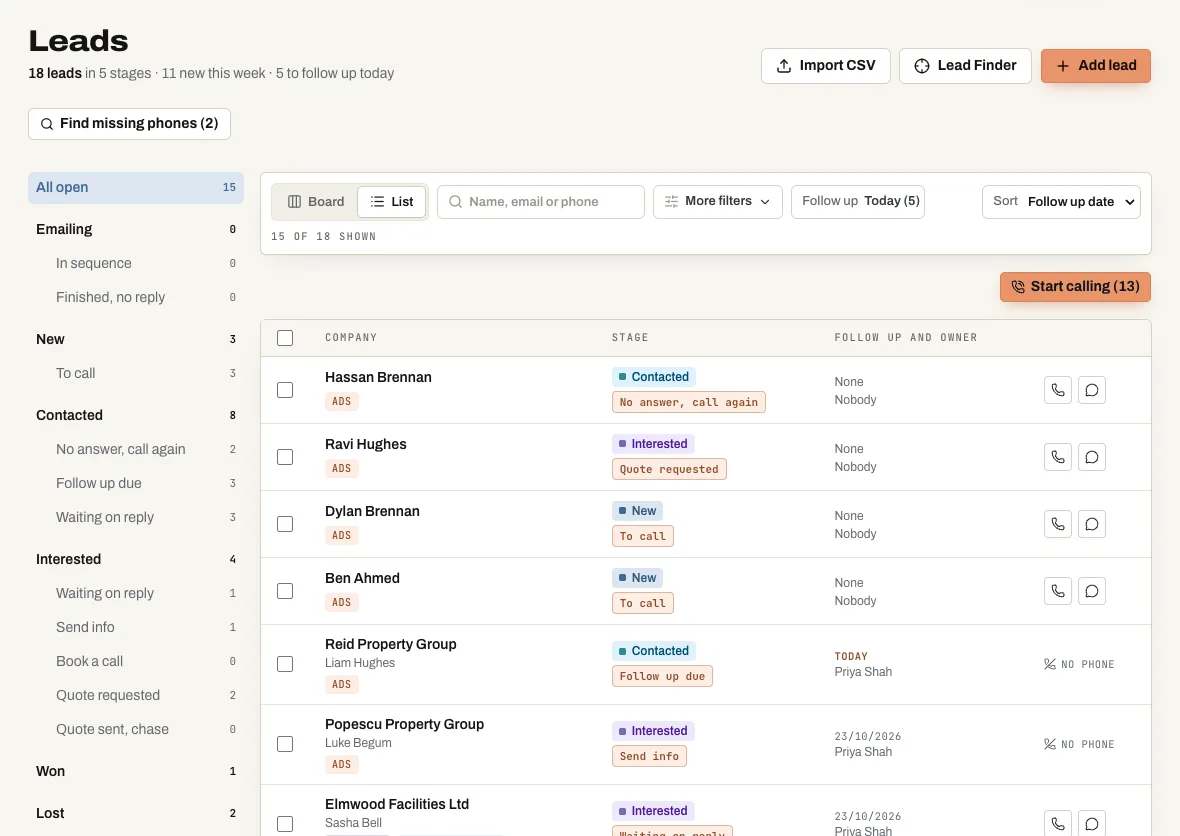The image size is (1180, 836).
Task: Select the Interested stage in the sidebar
Action: pyautogui.click(x=135, y=559)
